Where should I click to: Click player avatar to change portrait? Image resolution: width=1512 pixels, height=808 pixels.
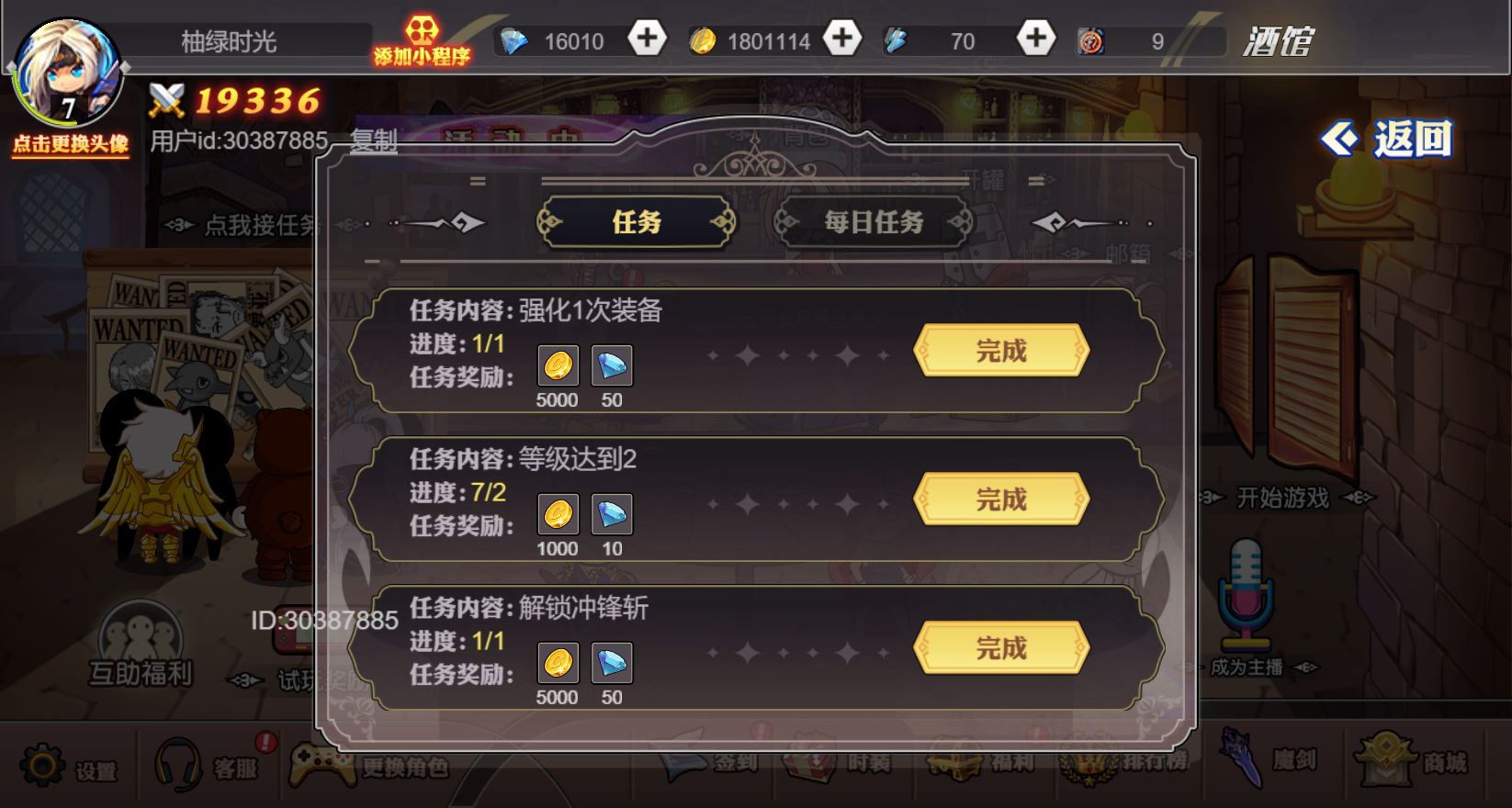[66, 73]
